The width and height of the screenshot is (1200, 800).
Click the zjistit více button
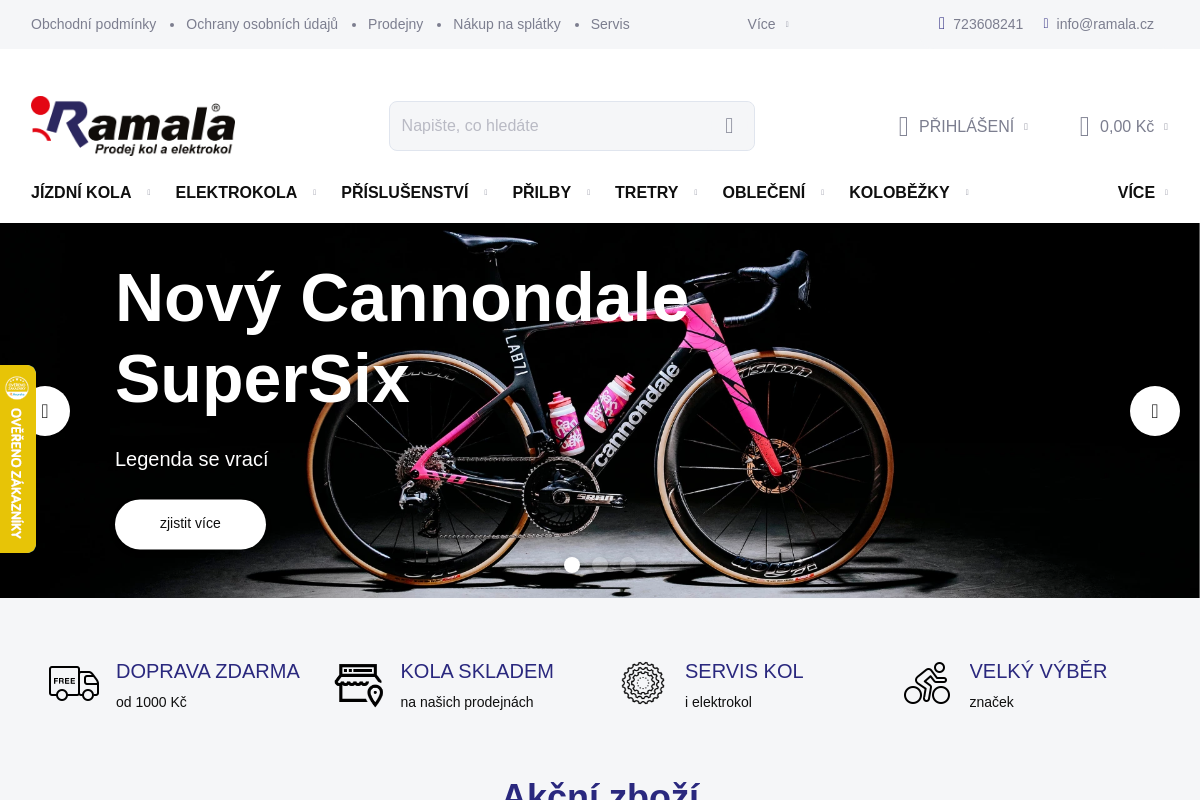point(190,524)
